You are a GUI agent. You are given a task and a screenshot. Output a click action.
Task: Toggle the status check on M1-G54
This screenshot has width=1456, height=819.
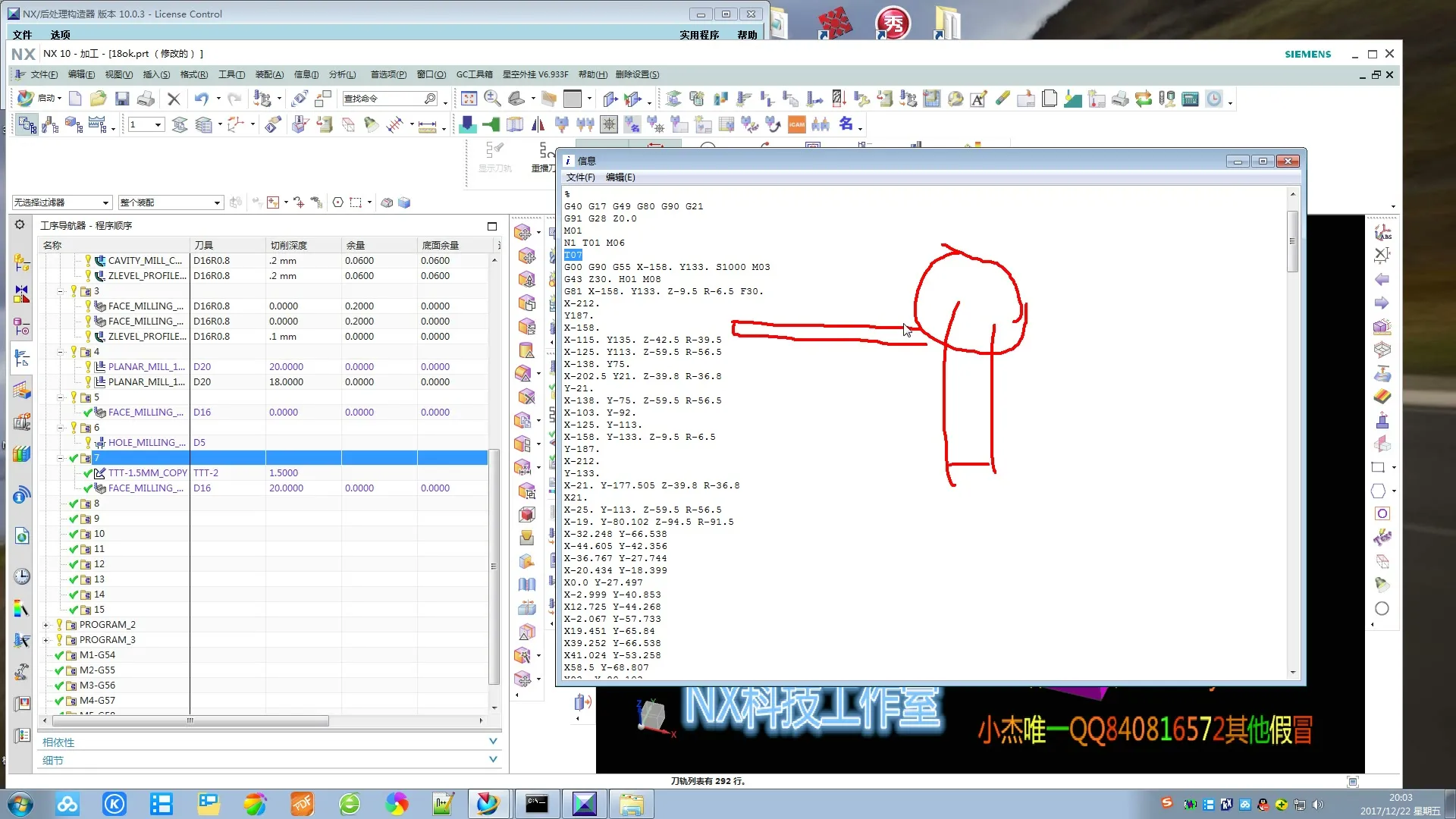(x=59, y=655)
